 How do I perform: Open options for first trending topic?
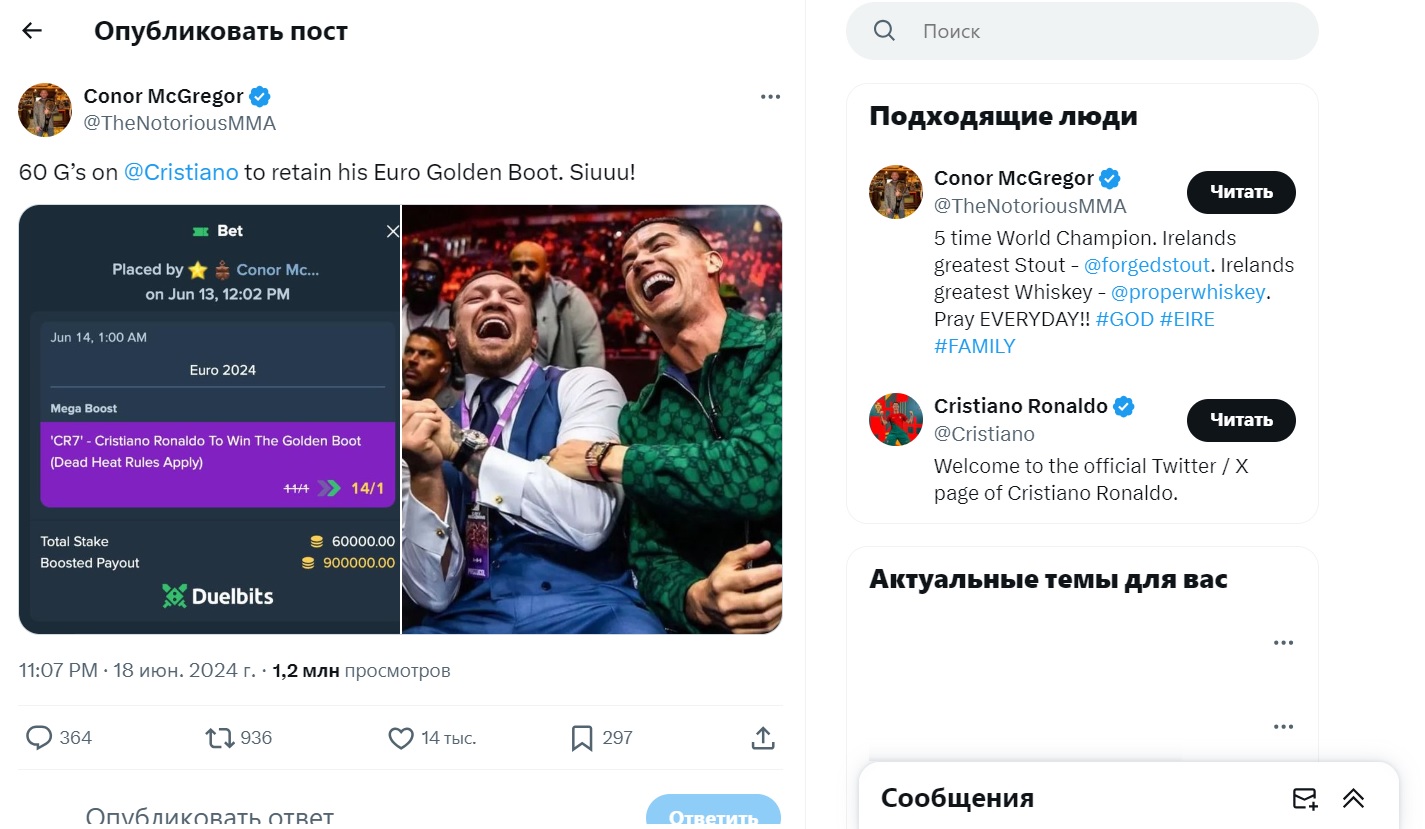point(1283,643)
